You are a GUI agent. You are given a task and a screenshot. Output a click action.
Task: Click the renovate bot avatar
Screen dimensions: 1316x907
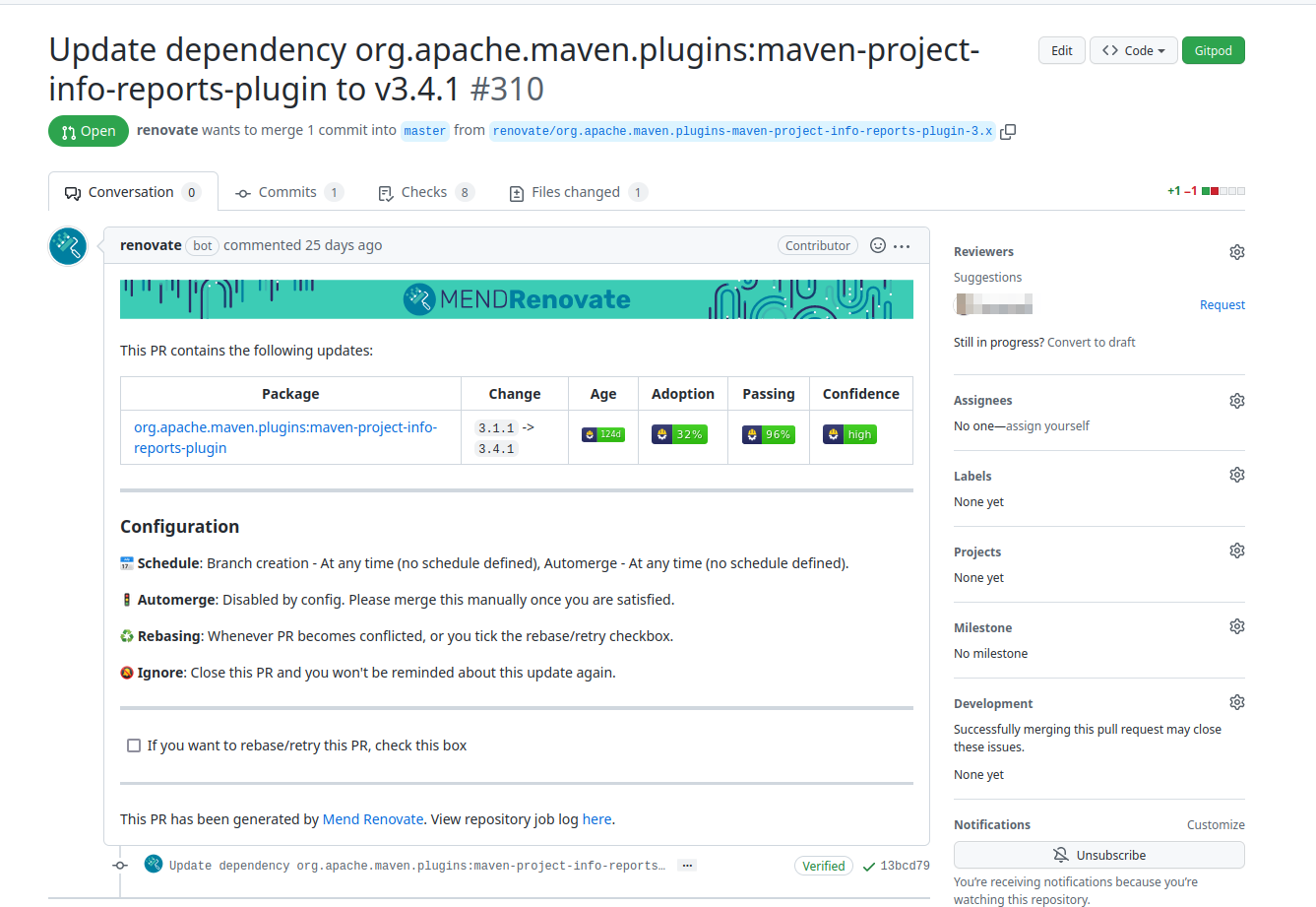pos(68,246)
